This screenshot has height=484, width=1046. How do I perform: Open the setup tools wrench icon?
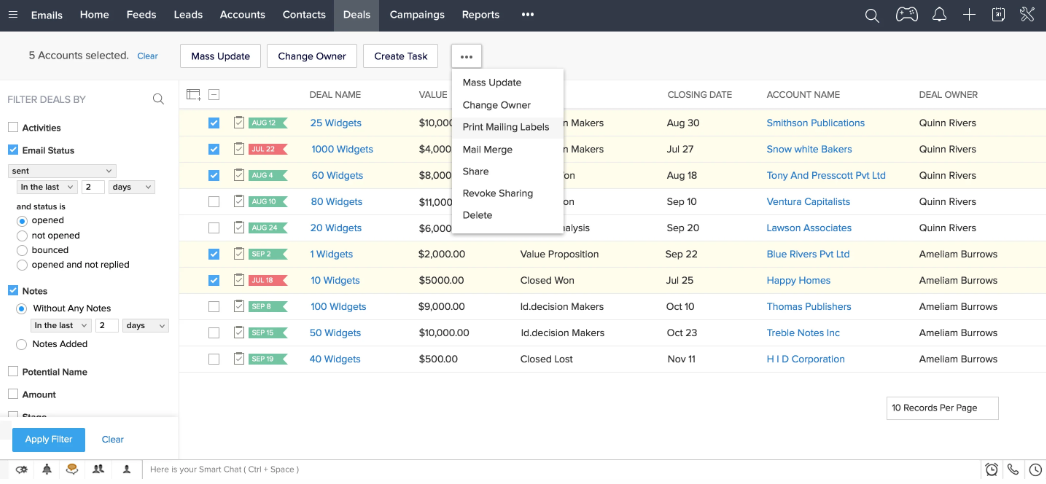(x=1027, y=15)
